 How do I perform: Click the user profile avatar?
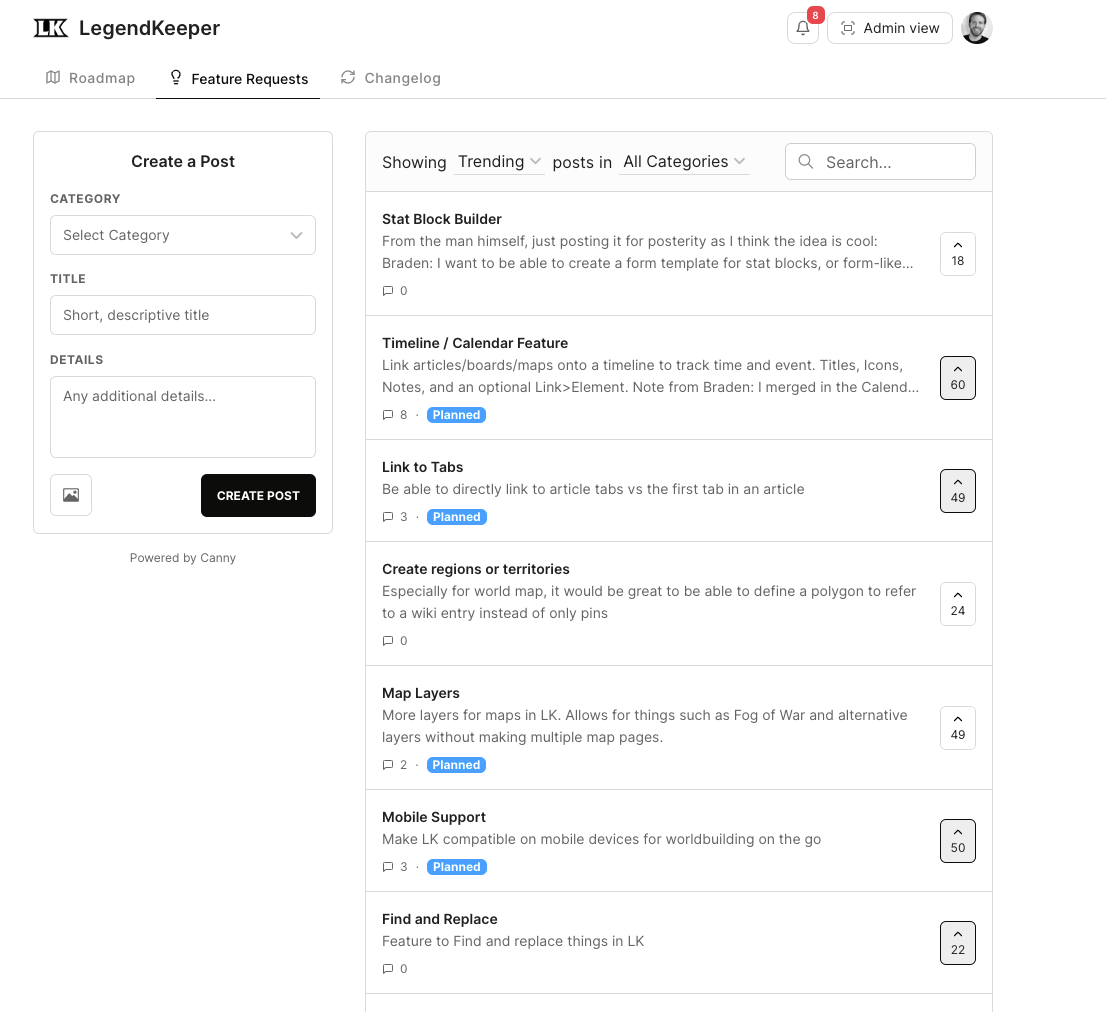[x=977, y=28]
